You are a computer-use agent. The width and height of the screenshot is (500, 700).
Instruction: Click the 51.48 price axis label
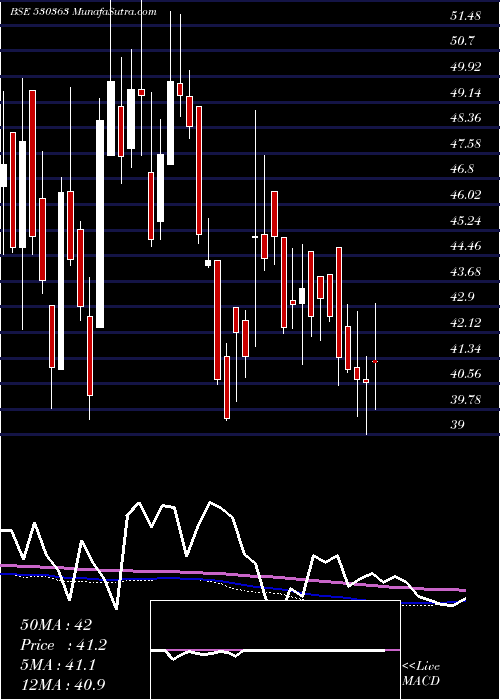466,16
